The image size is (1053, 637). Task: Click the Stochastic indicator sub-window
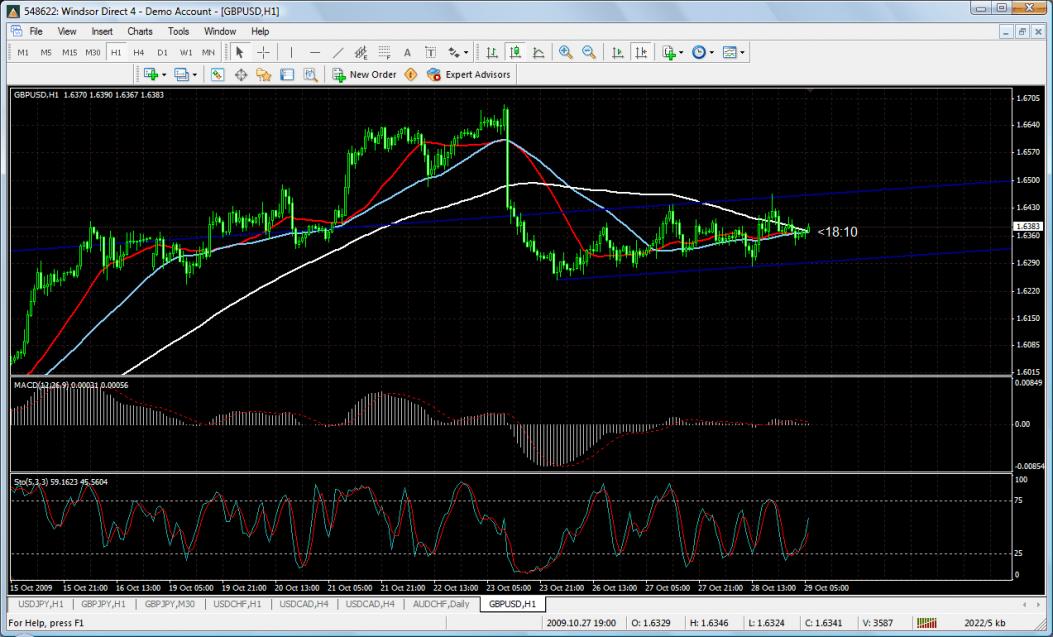click(500, 530)
